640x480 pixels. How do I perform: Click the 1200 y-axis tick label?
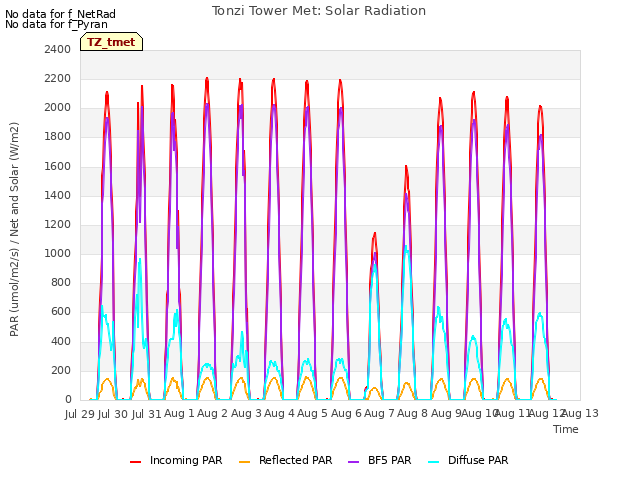58,224
